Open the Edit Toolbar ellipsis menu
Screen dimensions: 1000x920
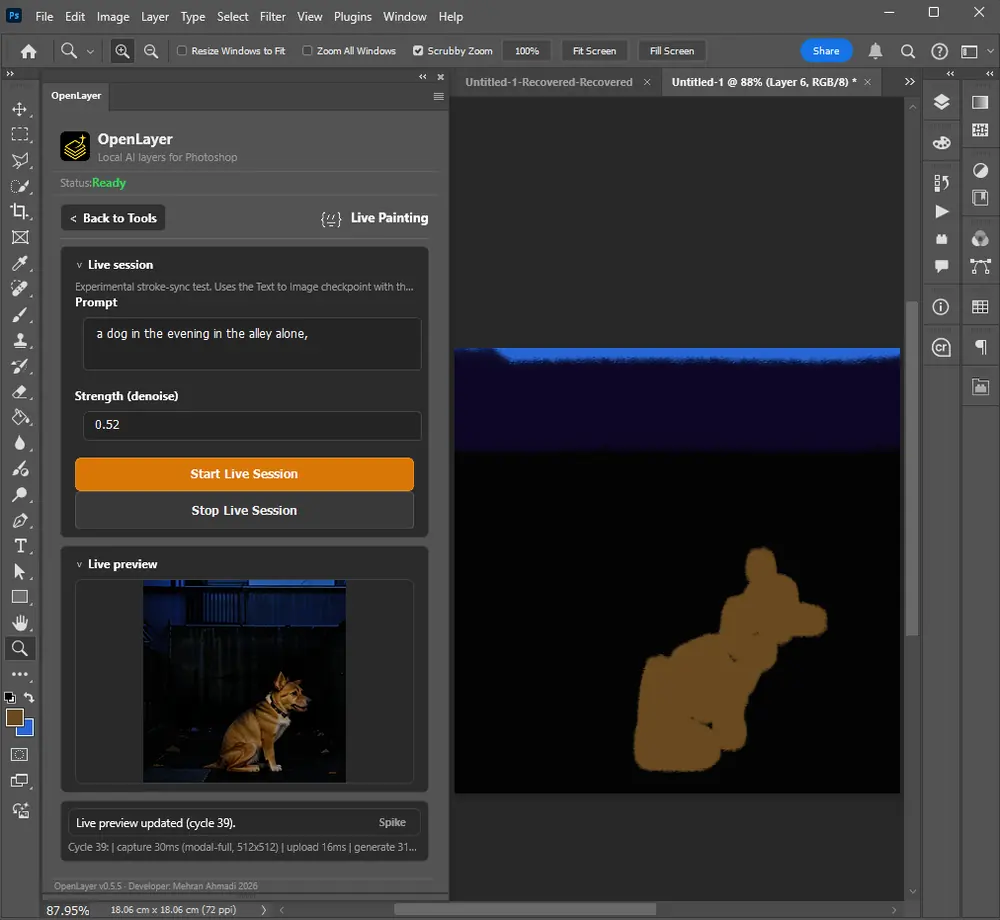20,674
